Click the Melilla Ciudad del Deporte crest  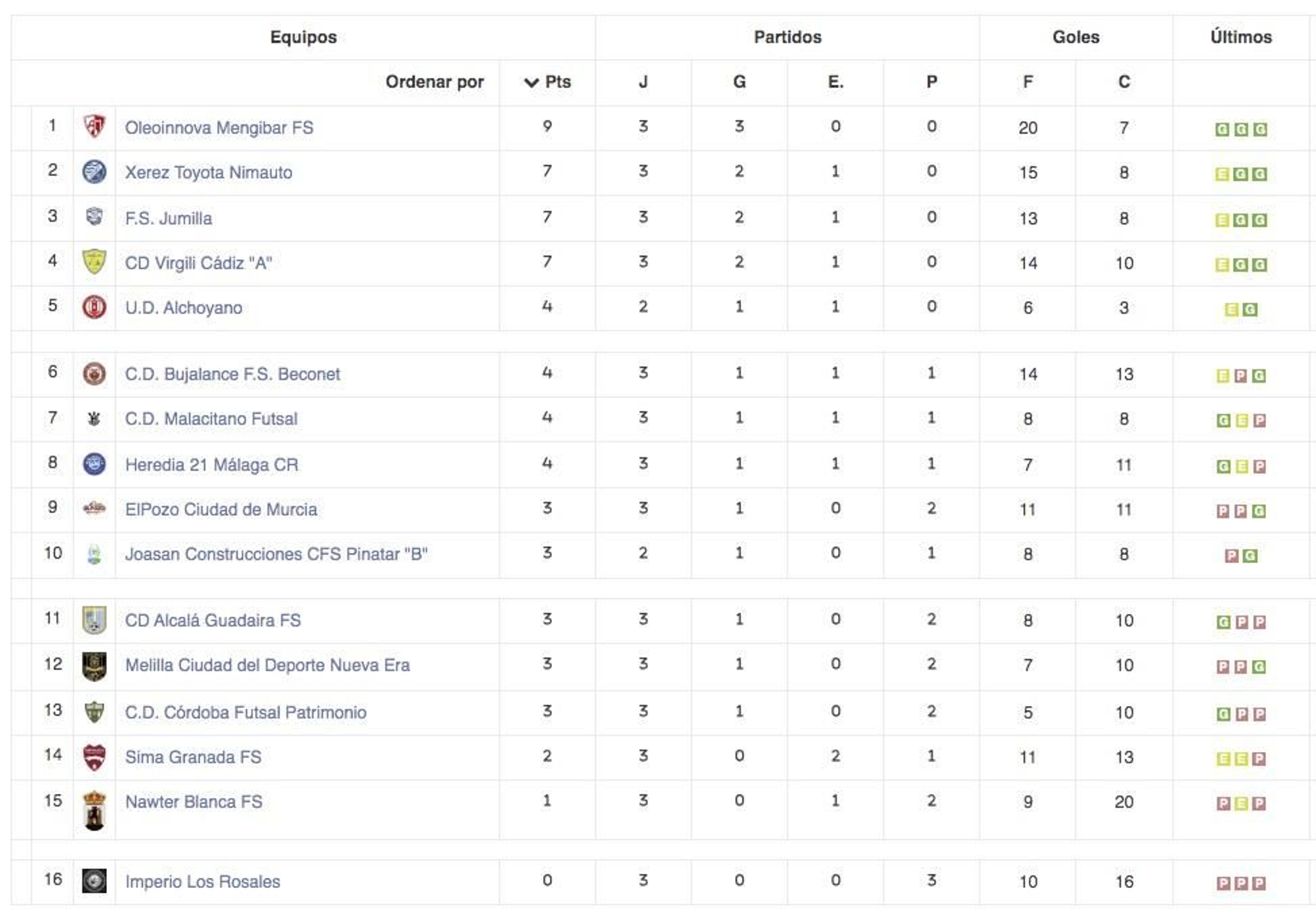point(95,666)
